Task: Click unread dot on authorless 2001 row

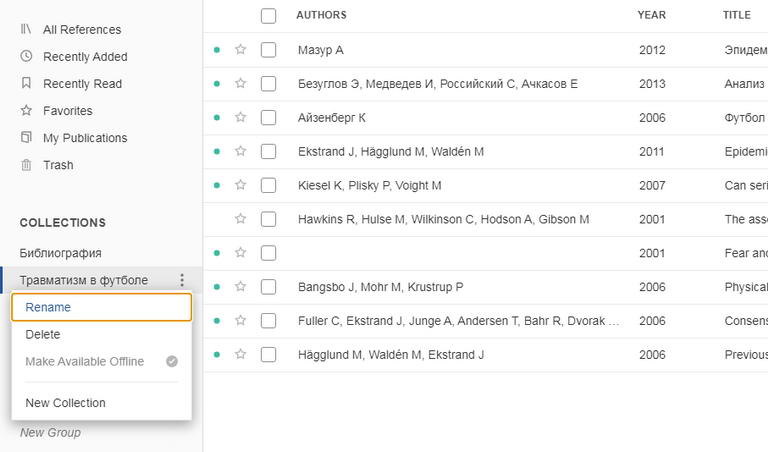Action: pos(216,253)
